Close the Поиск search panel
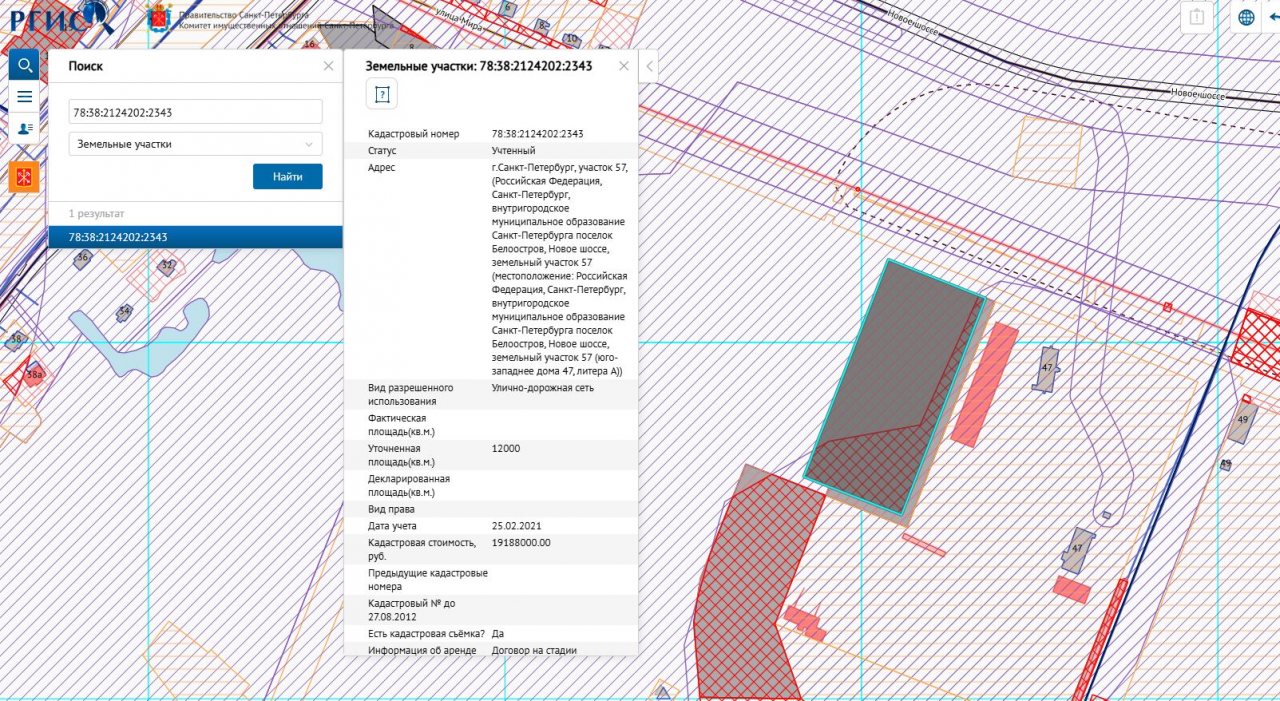 click(x=328, y=66)
